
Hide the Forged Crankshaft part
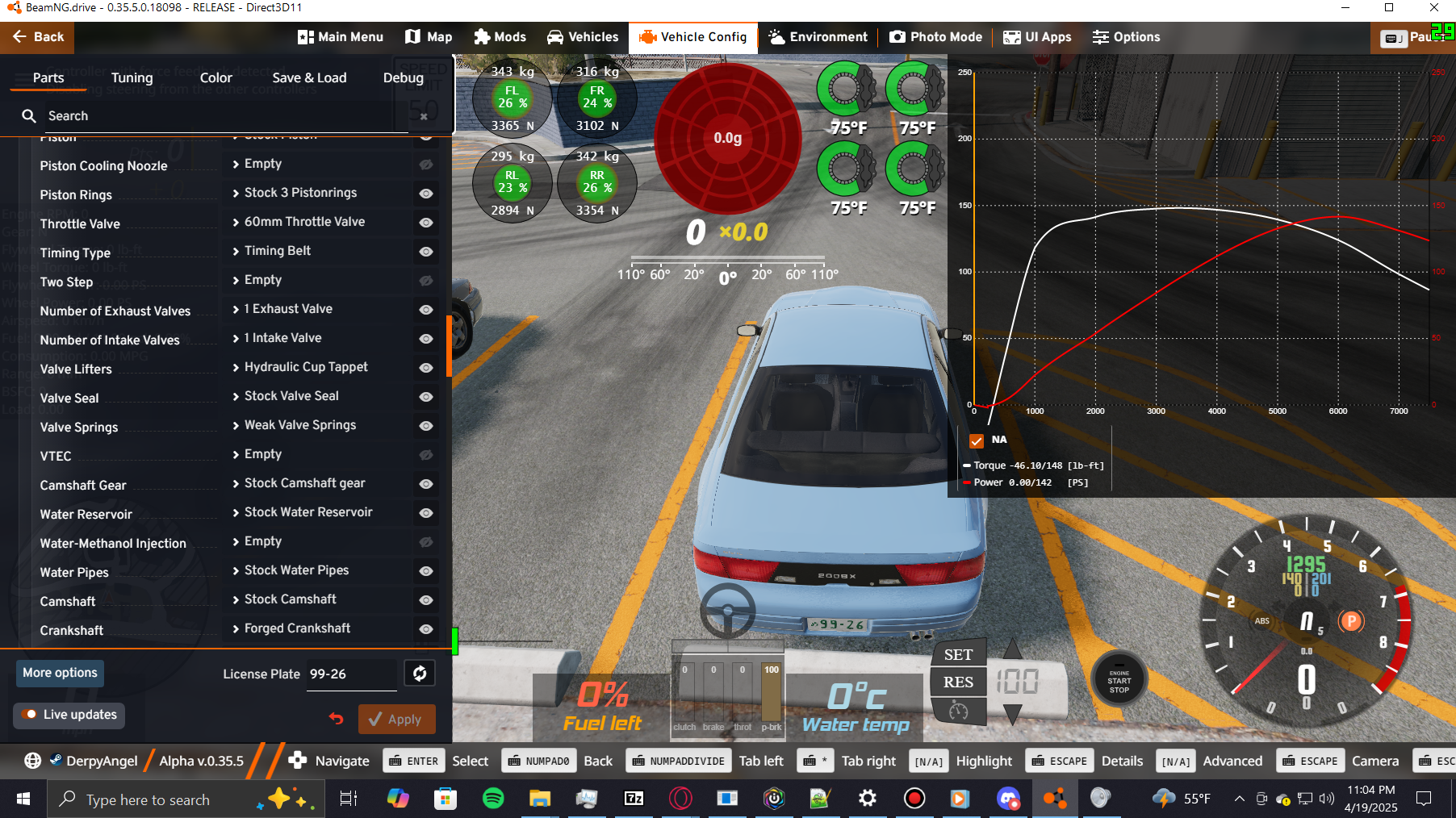426,629
